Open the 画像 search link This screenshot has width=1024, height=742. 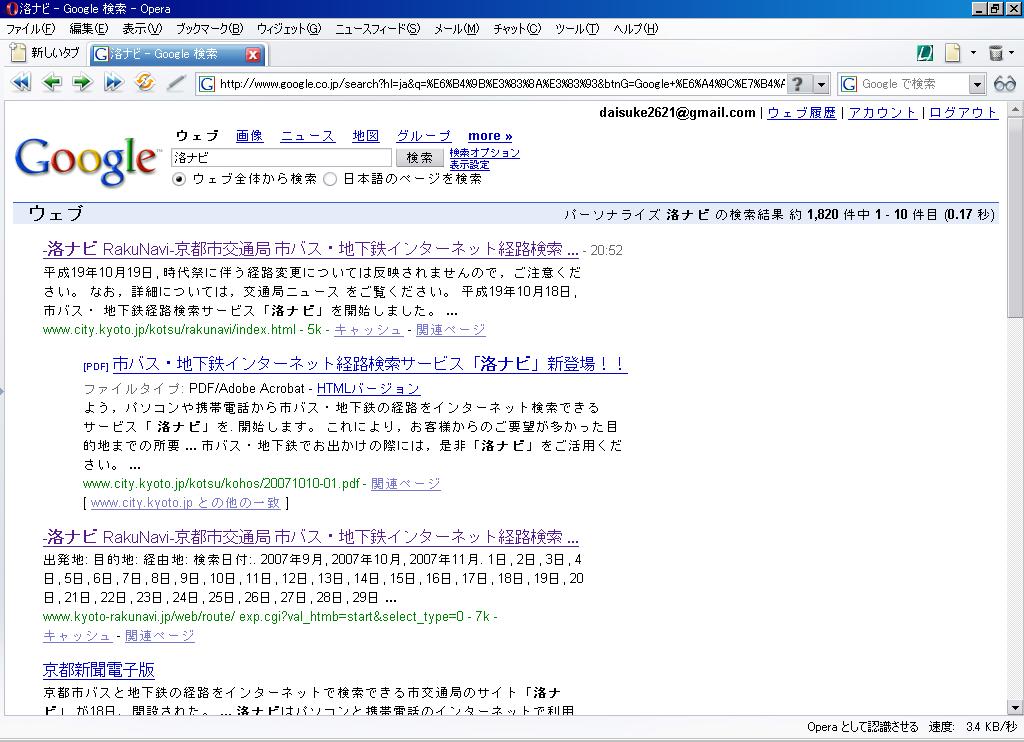click(x=249, y=136)
